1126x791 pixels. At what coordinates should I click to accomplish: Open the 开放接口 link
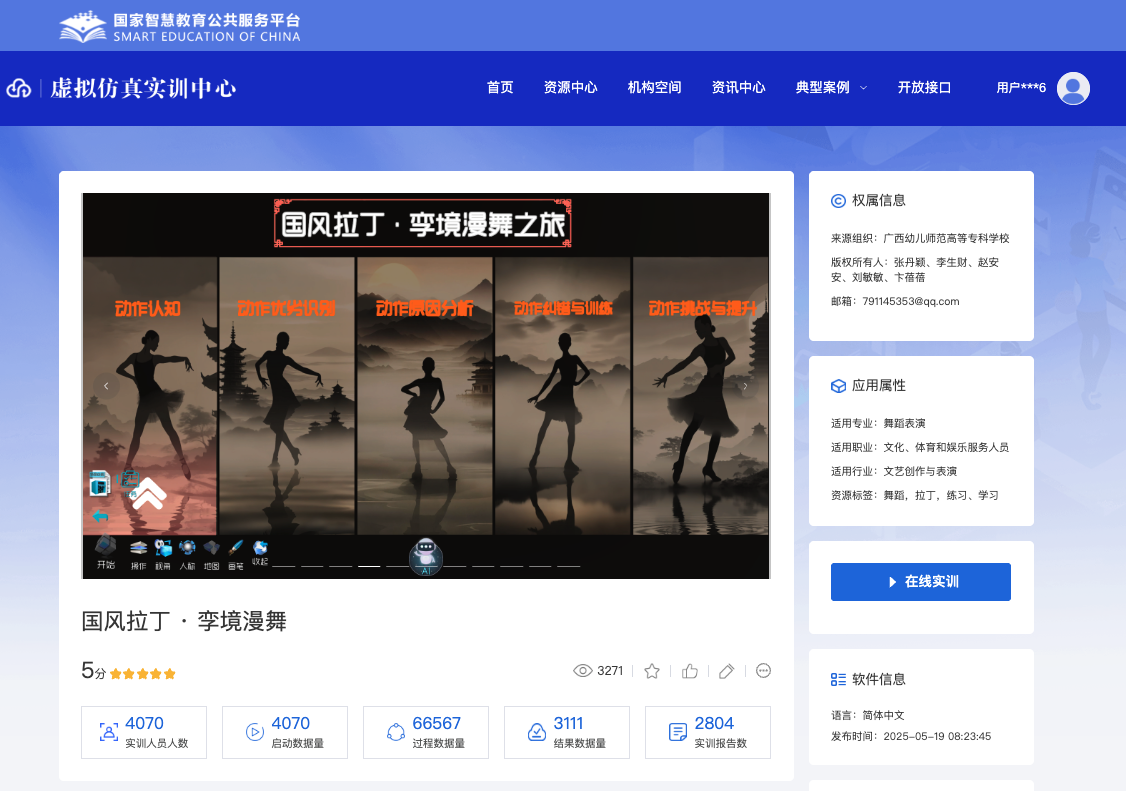(x=924, y=88)
